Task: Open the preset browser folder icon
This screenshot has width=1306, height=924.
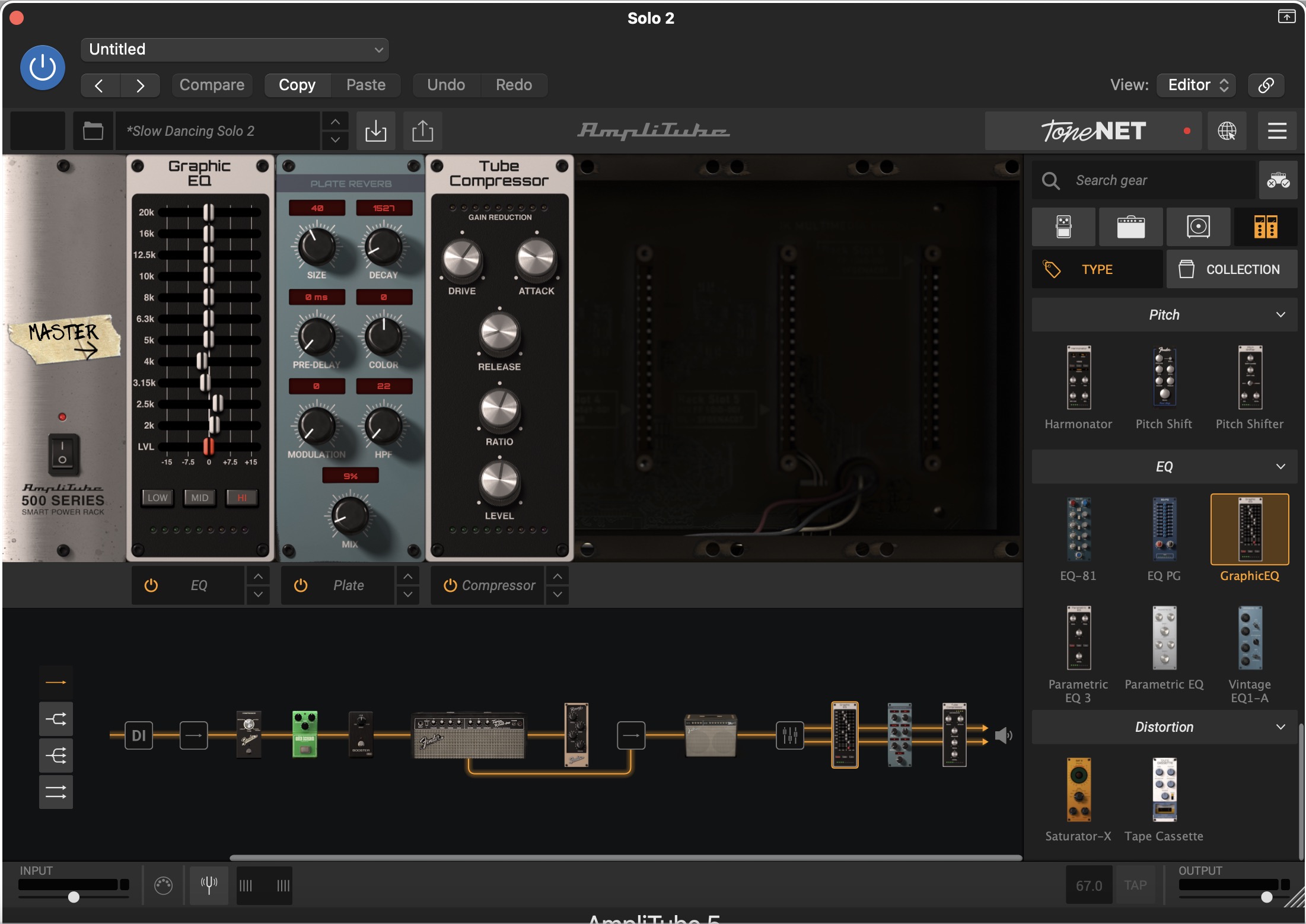Action: point(93,131)
